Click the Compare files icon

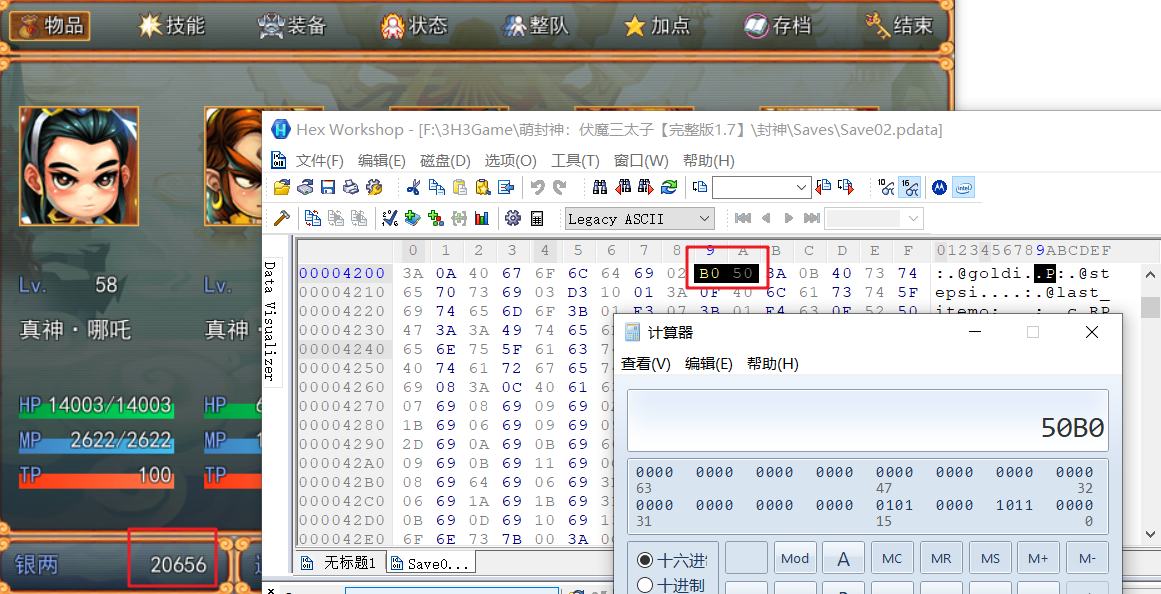[313, 218]
